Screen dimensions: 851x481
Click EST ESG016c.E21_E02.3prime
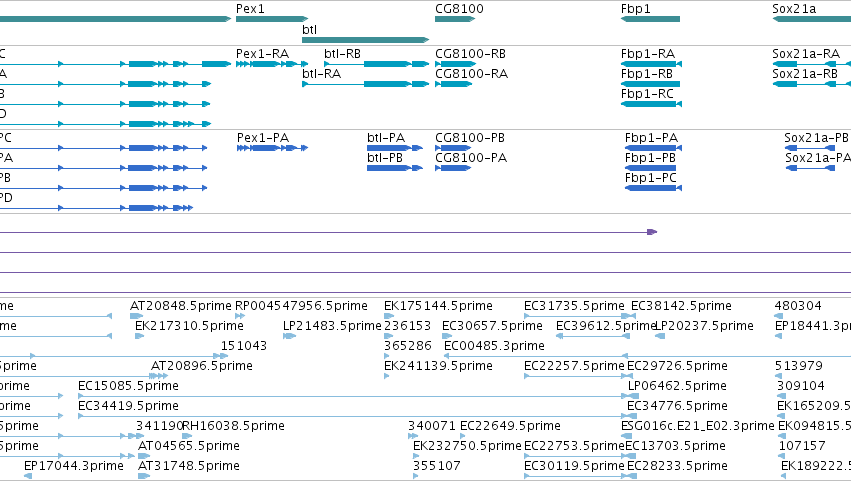tap(697, 426)
